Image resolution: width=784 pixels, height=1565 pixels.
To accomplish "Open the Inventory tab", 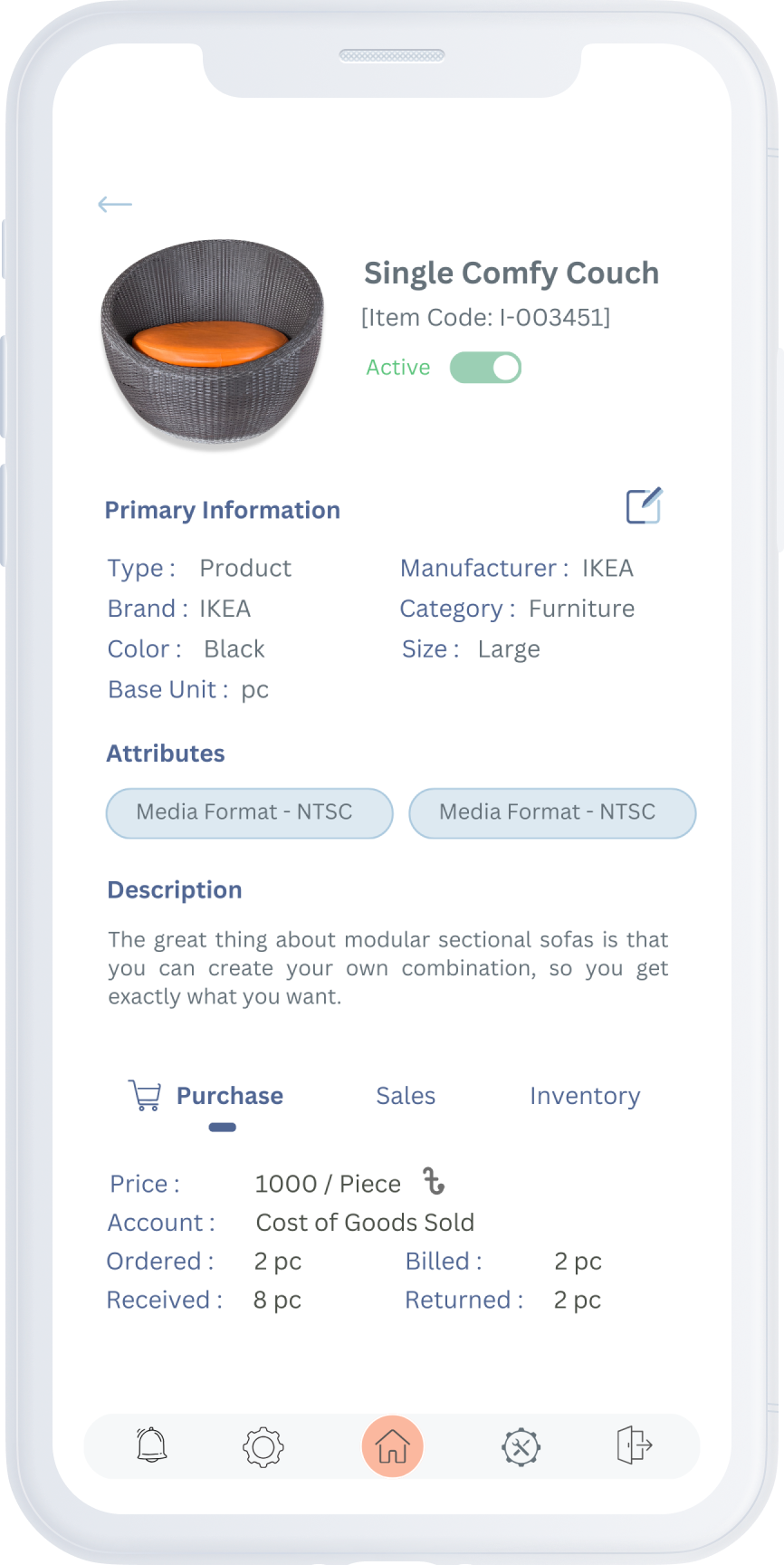I will (585, 1096).
